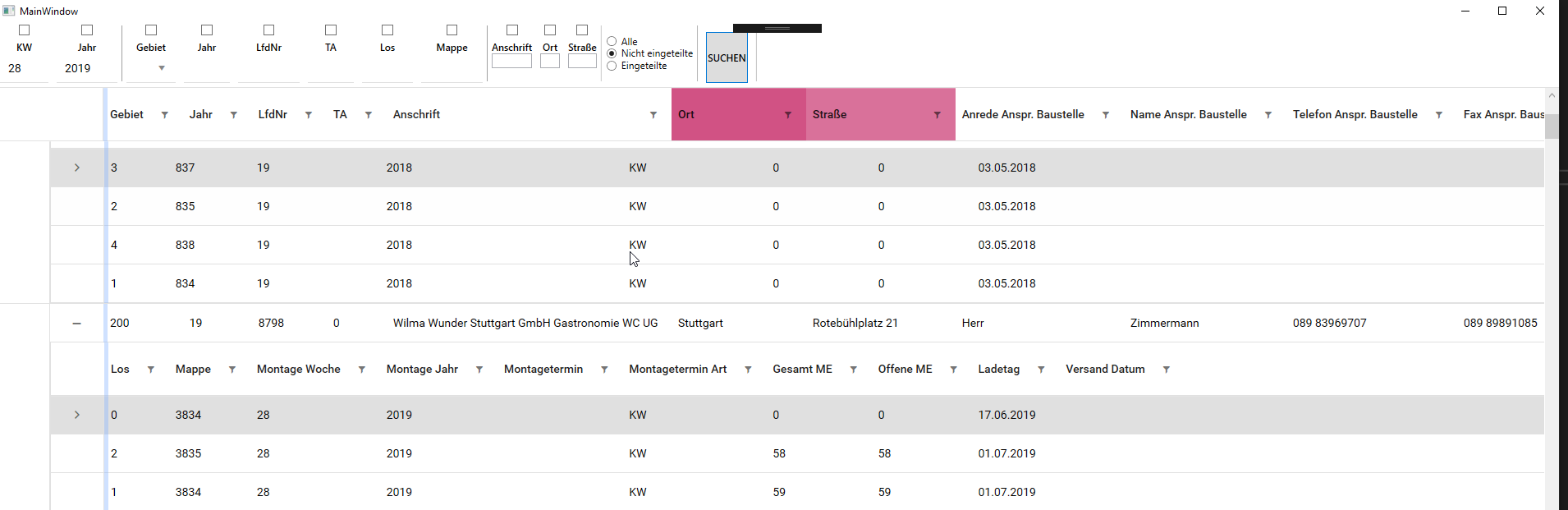This screenshot has height=510, width=1568.
Task: Click the Ort column filter icon
Action: pyautogui.click(x=788, y=115)
